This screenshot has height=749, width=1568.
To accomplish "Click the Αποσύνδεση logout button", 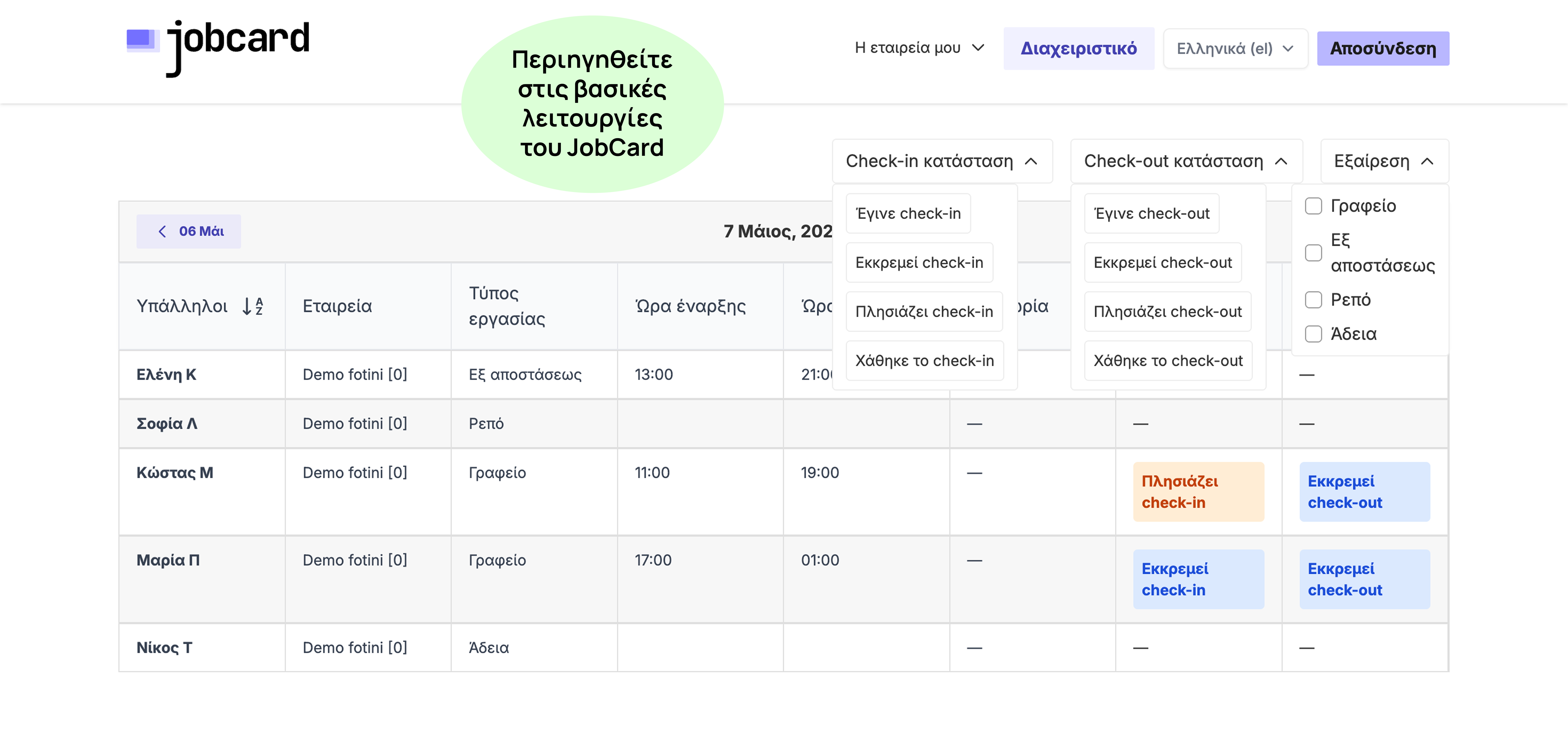I will pos(1382,49).
